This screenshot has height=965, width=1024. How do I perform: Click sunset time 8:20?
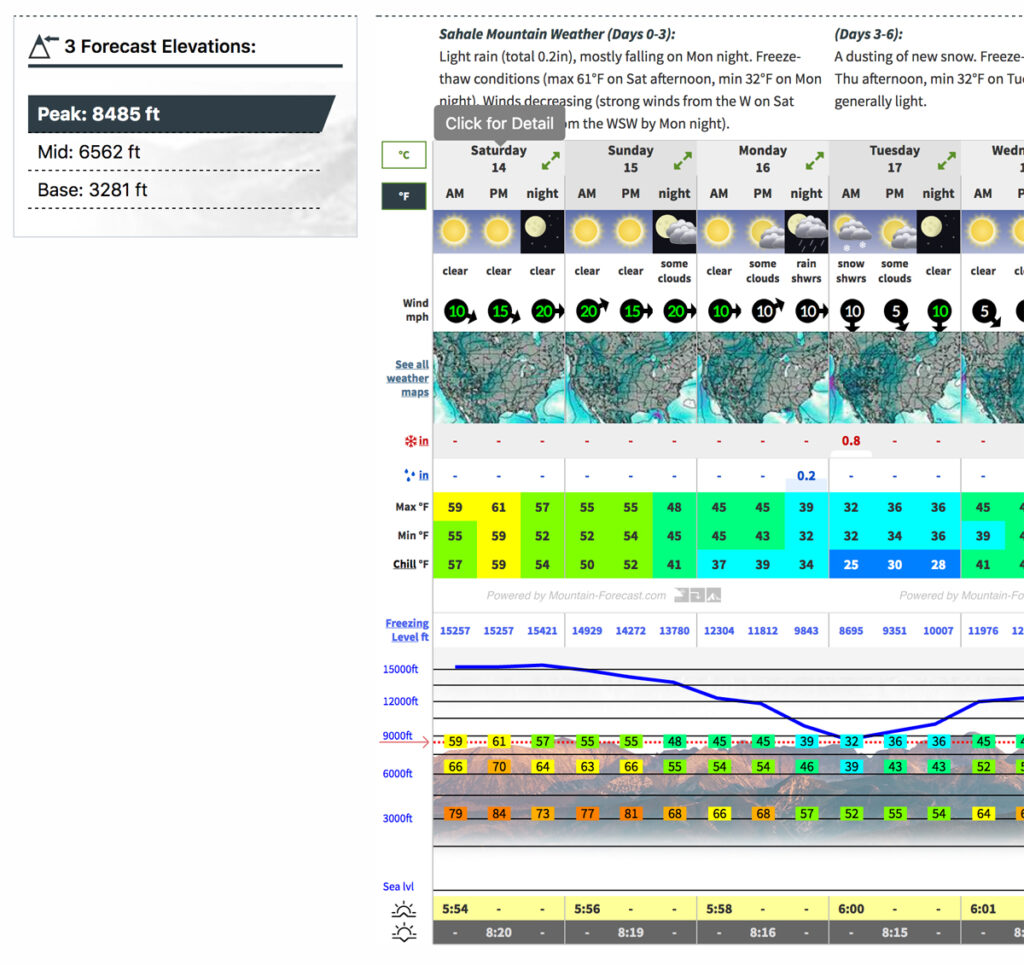point(498,933)
